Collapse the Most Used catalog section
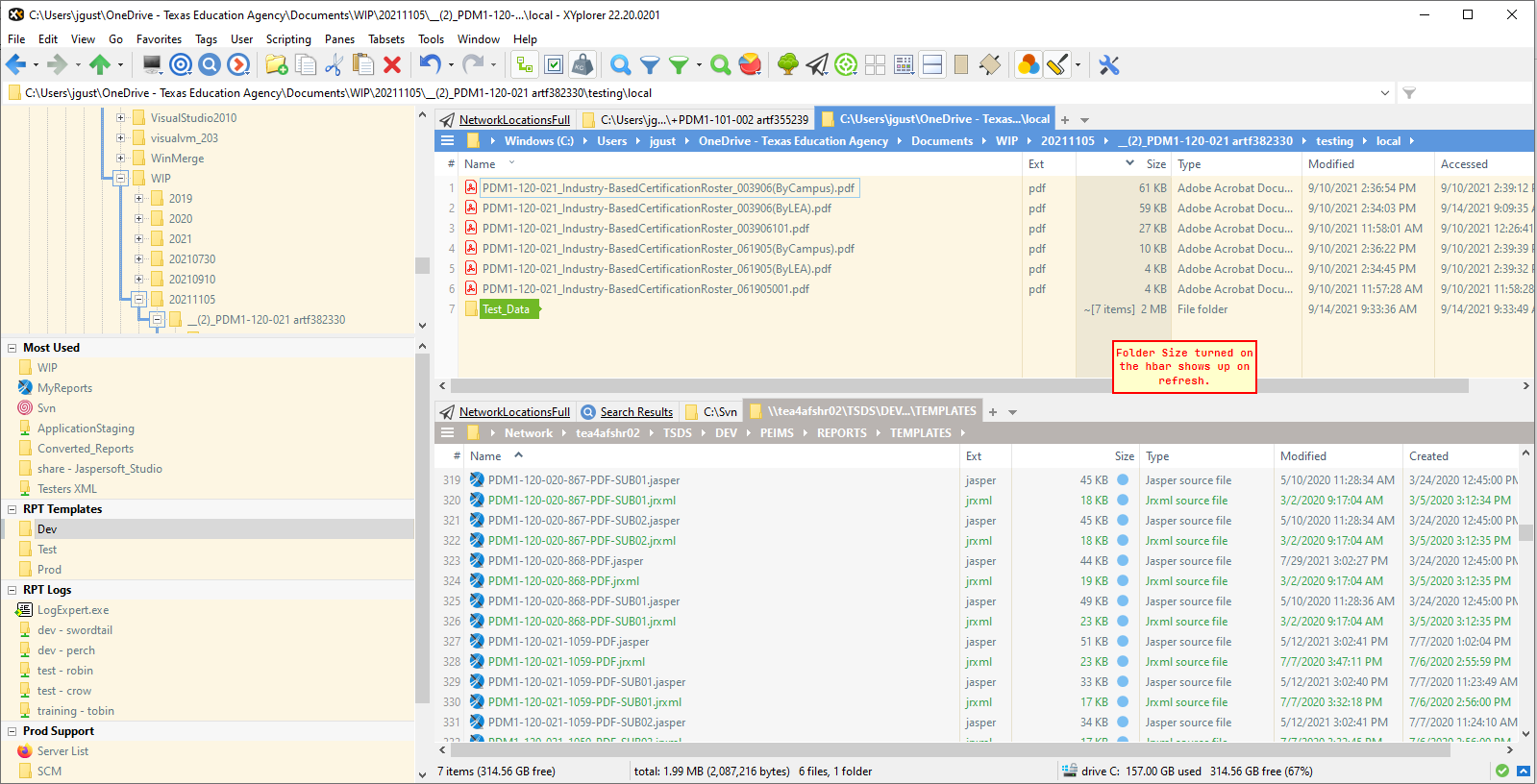The width and height of the screenshot is (1537, 784). pos(12,348)
